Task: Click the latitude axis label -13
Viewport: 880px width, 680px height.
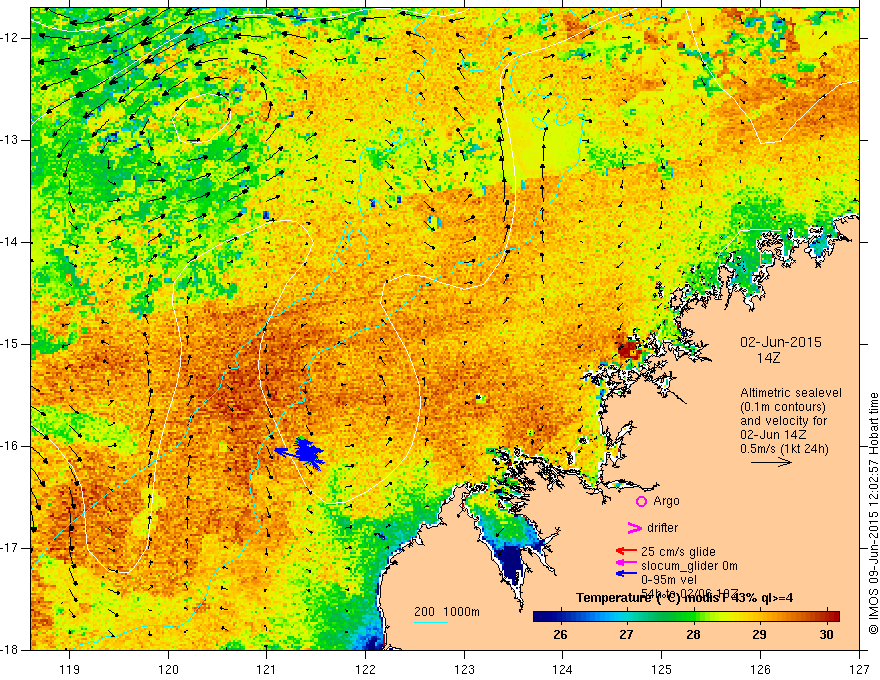Action: 11,140
